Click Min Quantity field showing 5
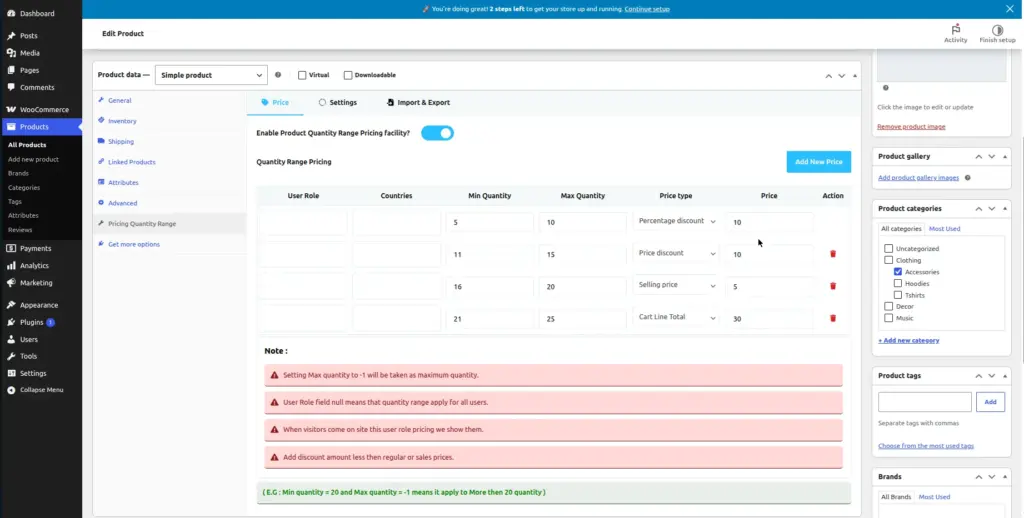The width and height of the screenshot is (1024, 518). point(490,222)
